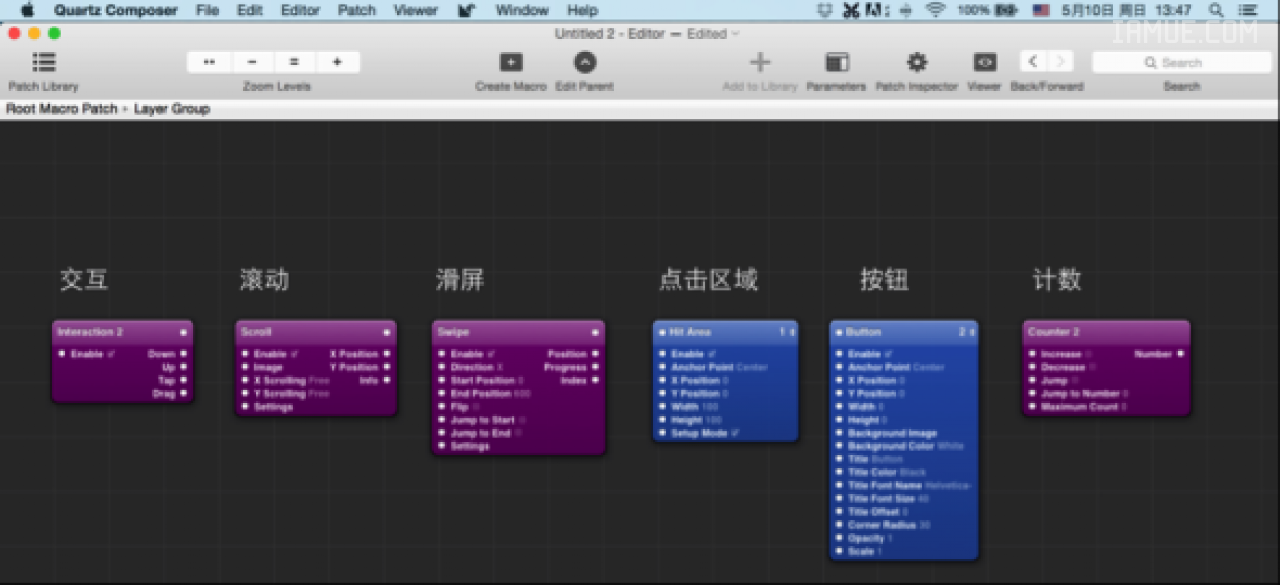The width and height of the screenshot is (1280, 585).
Task: Zoom in with the plus button
Action: tap(338, 62)
